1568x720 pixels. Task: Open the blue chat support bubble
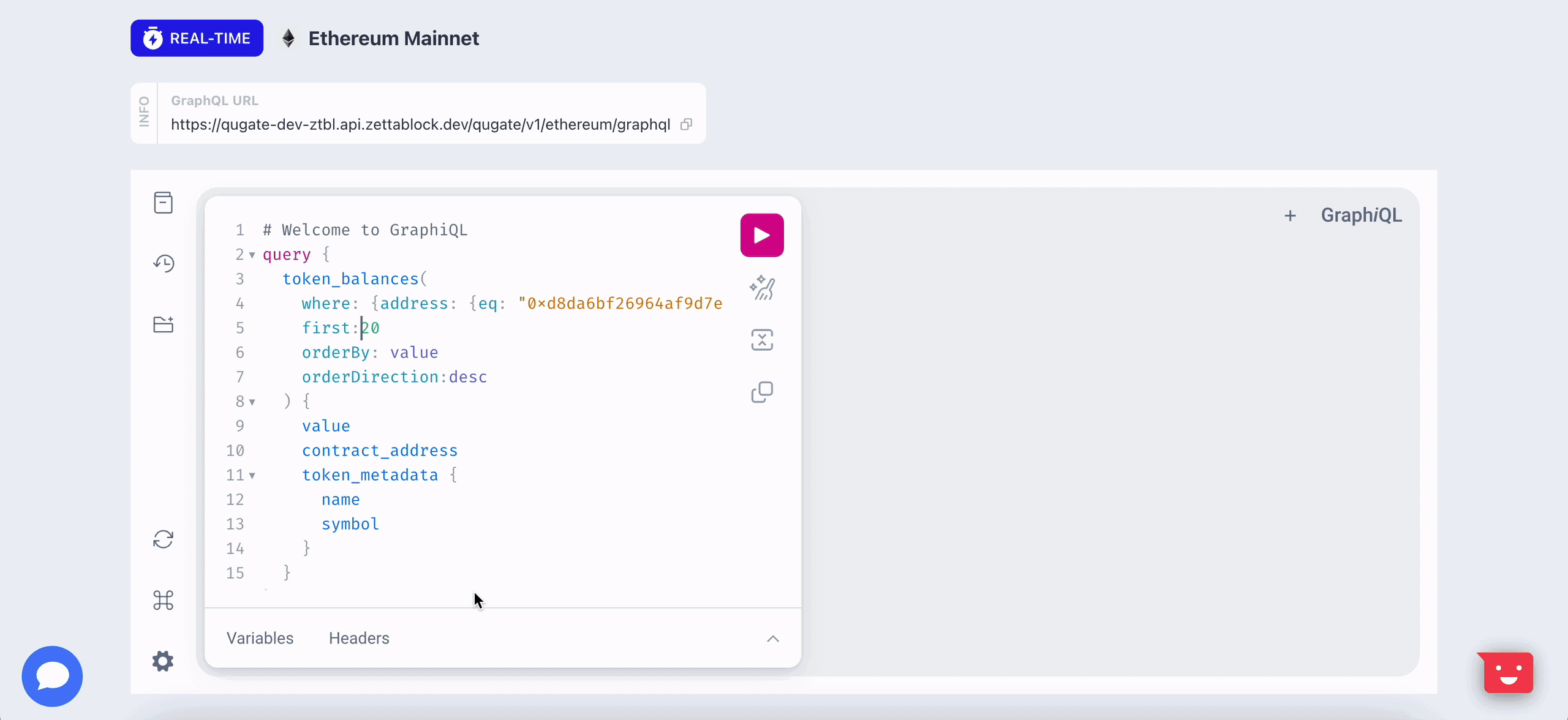52,676
